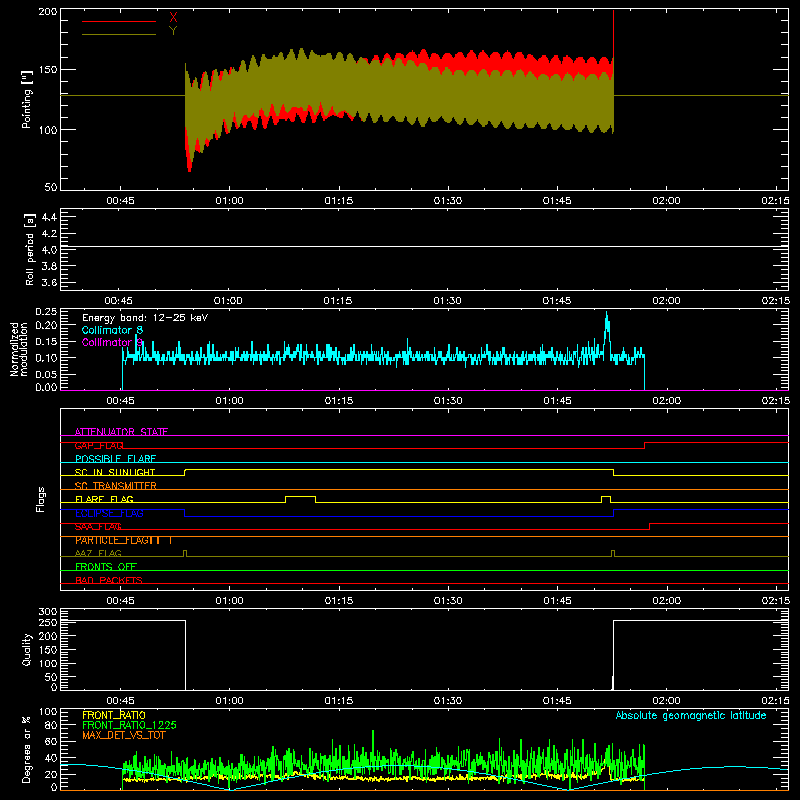Click 'Energy band: 12-25 keV' annotation

pyautogui.click(x=145, y=318)
